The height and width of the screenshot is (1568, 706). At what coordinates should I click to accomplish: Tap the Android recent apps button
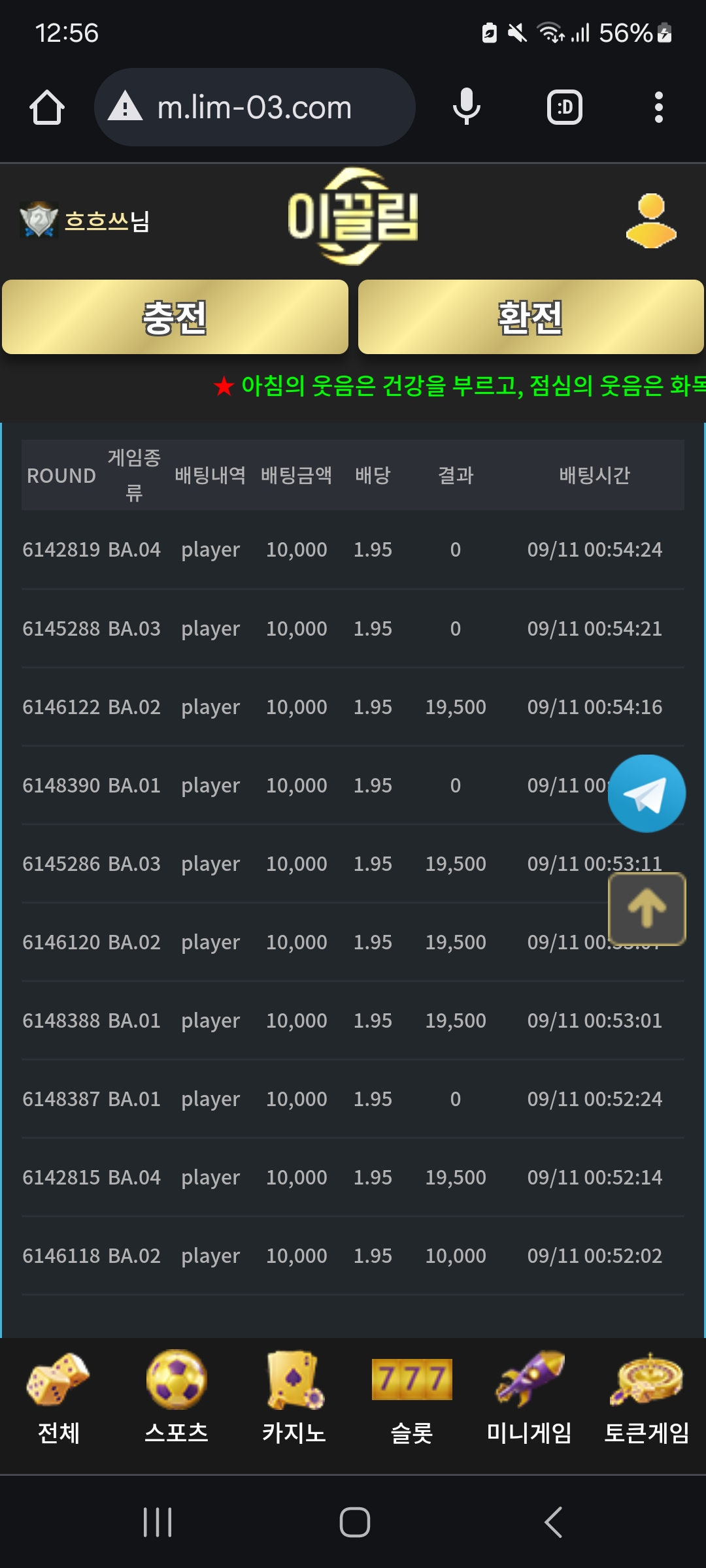(158, 1522)
